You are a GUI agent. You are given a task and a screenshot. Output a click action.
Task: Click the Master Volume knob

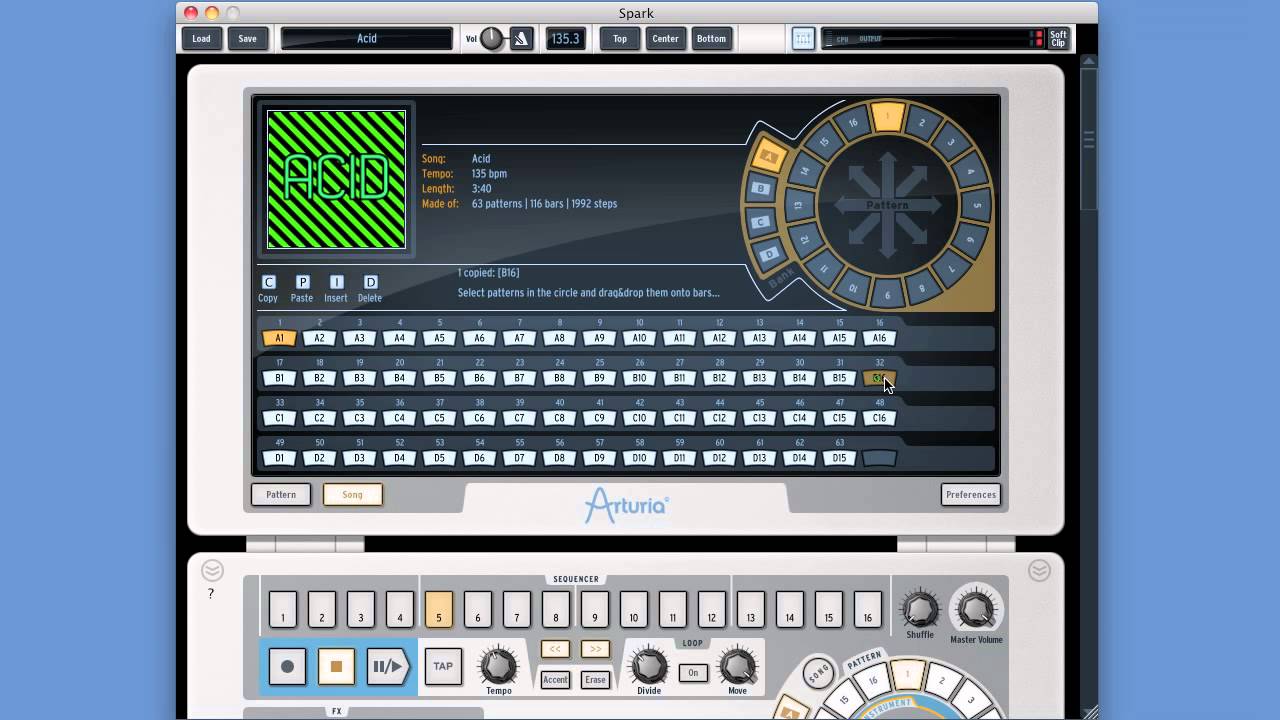coord(976,609)
